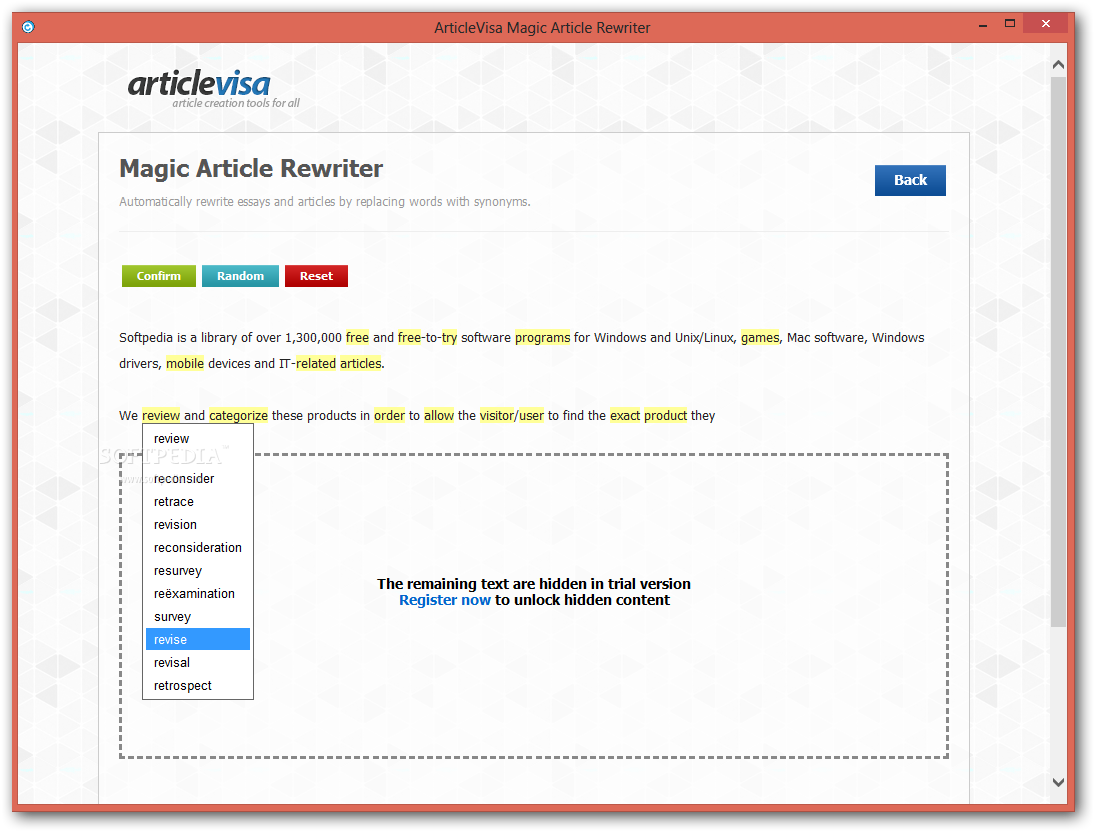Click highlighted word 'exact'
This screenshot has width=1095, height=832.
click(625, 416)
